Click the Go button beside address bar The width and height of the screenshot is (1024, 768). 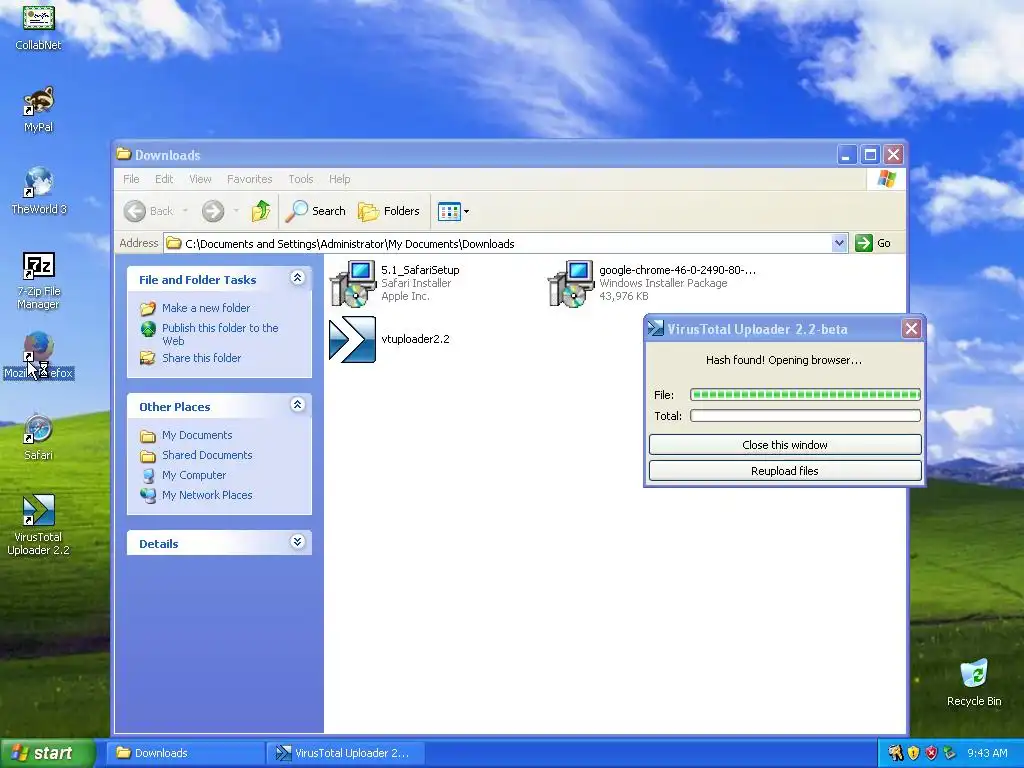(874, 243)
